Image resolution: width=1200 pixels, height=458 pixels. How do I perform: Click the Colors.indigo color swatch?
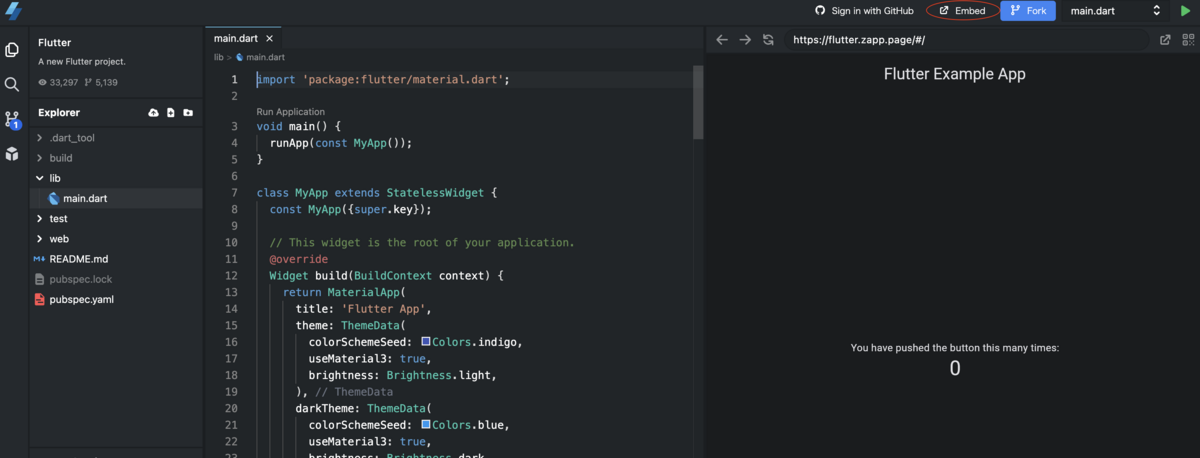426,342
